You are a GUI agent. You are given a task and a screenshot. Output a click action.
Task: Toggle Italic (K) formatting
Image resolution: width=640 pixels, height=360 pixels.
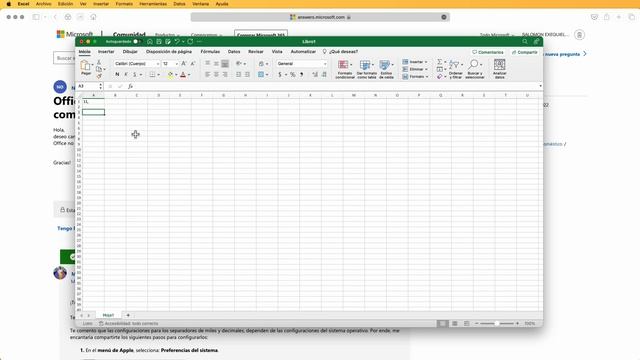click(126, 74)
